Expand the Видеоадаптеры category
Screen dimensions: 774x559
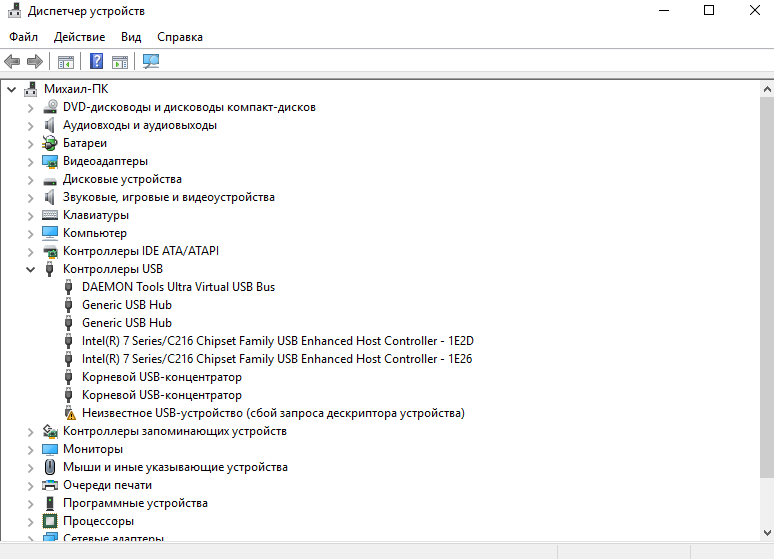(30, 162)
